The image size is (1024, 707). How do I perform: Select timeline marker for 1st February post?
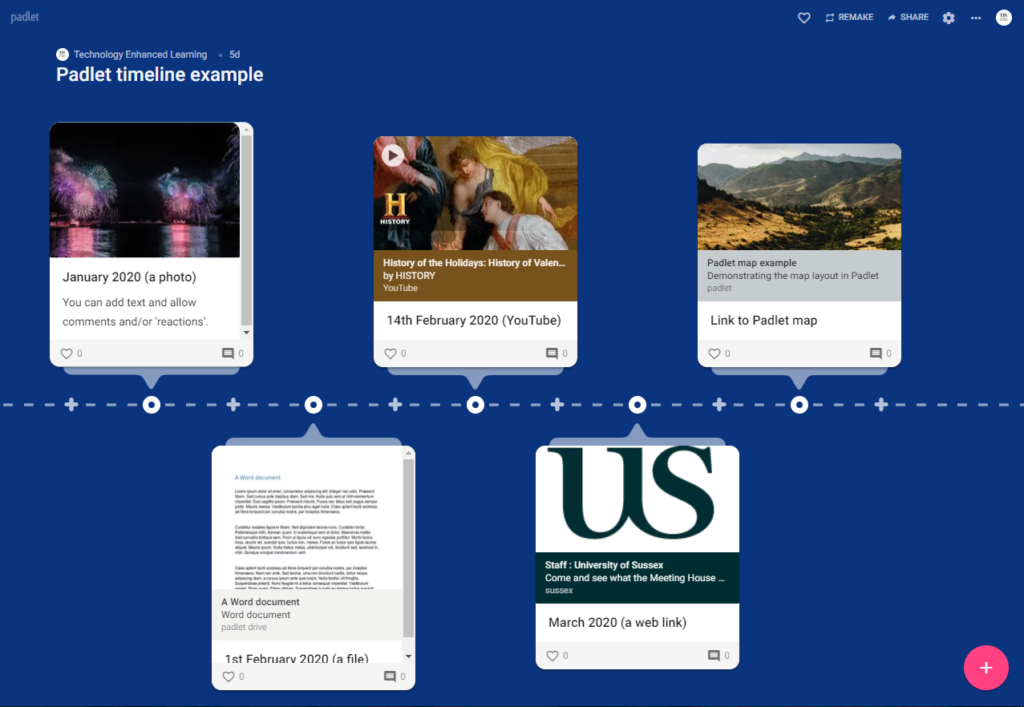tap(313, 405)
